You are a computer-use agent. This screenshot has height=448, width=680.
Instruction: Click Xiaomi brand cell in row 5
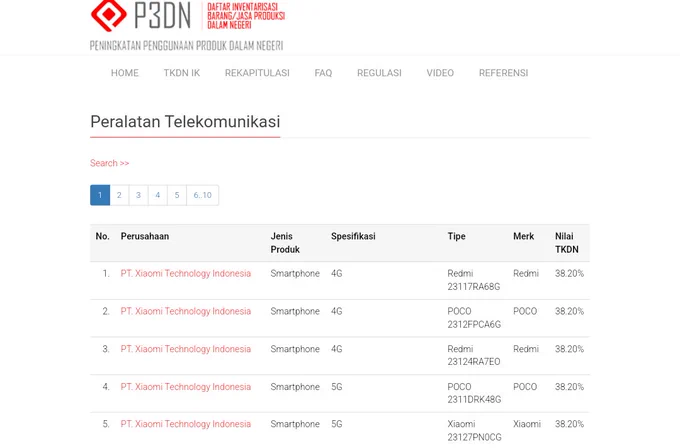click(x=527, y=424)
